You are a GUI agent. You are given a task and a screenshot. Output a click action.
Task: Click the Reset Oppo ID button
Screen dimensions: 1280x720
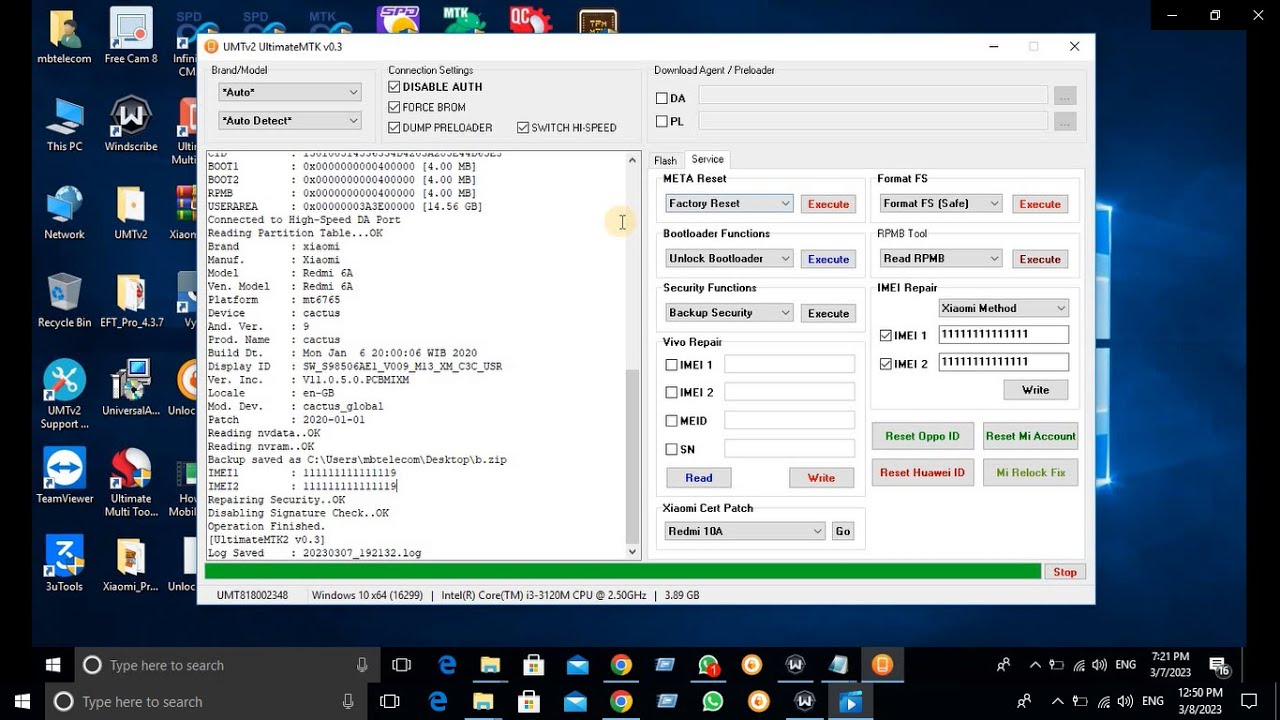click(x=922, y=436)
